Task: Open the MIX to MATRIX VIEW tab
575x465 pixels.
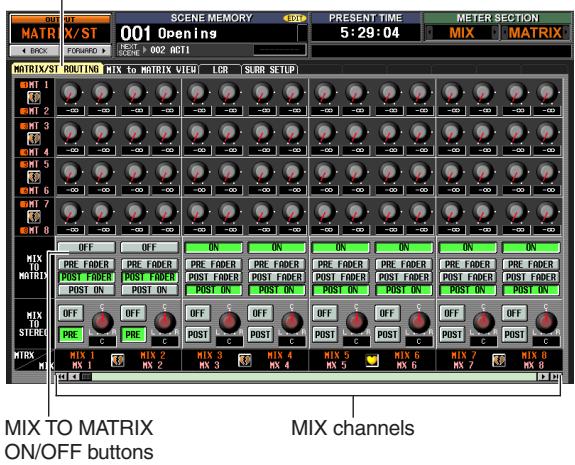Action: tap(151, 69)
